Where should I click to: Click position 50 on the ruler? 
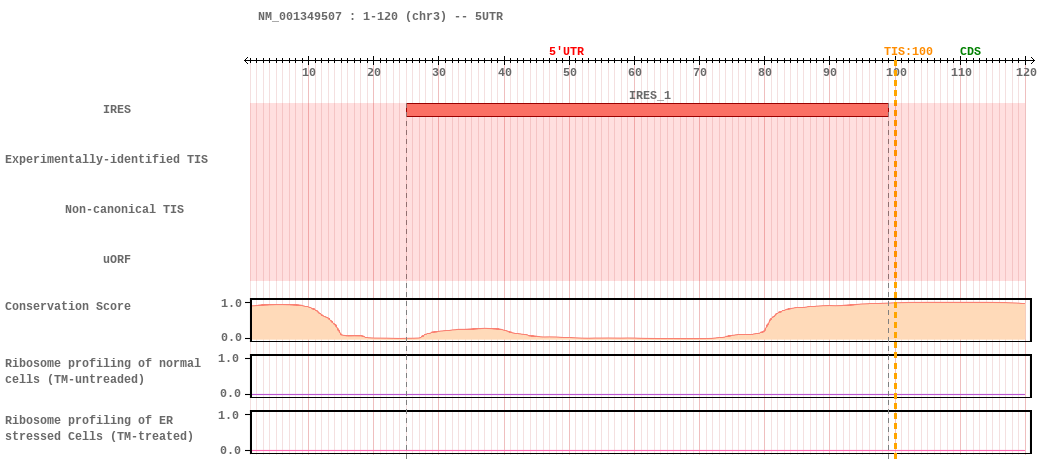(x=569, y=72)
